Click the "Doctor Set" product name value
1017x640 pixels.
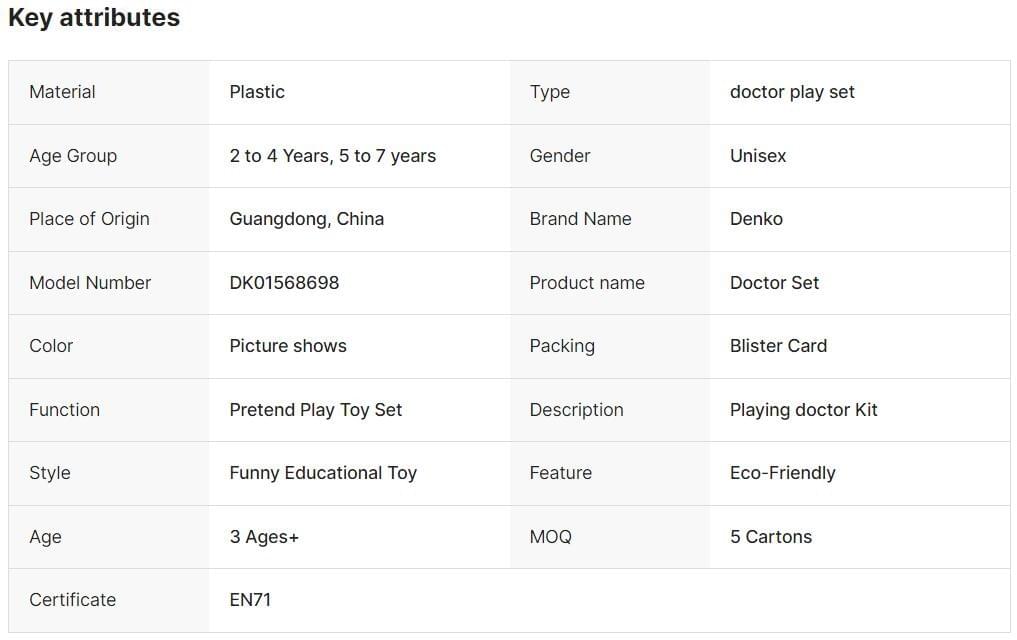tap(774, 283)
